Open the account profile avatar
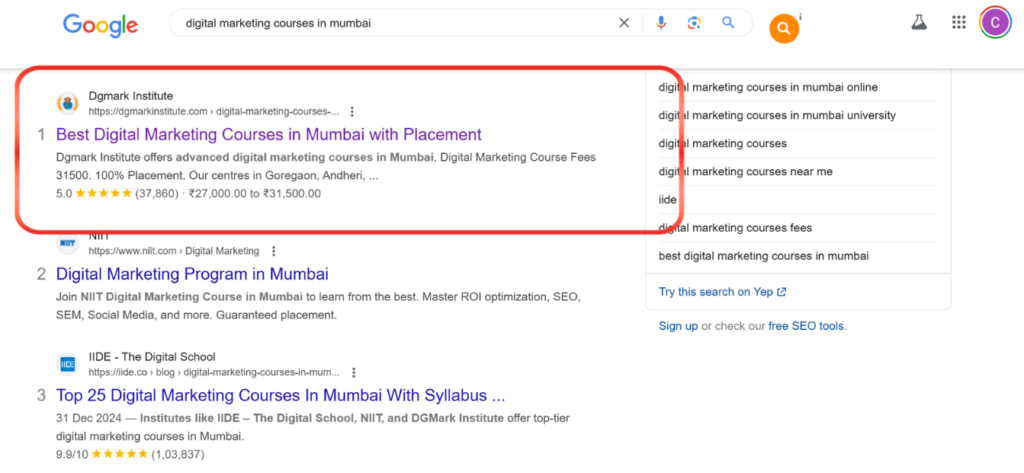This screenshot has width=1024, height=473. [x=995, y=22]
